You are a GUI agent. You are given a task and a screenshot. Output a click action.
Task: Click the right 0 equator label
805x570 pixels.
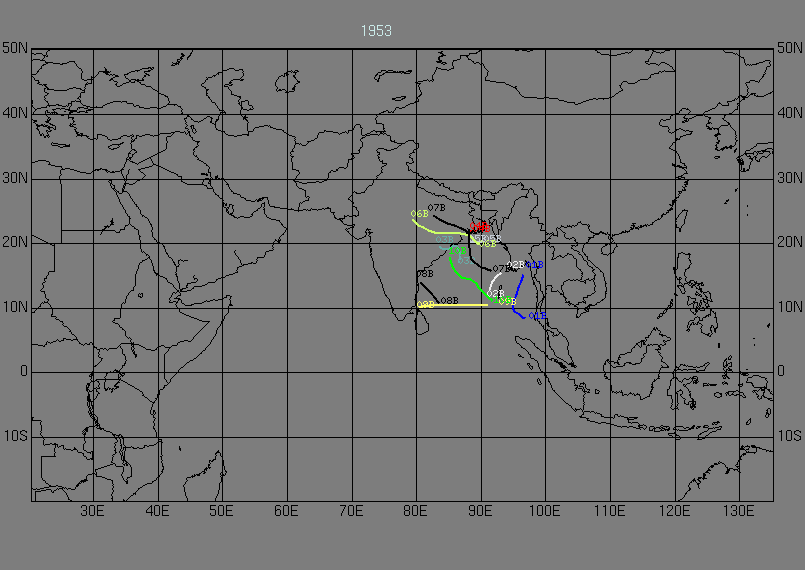click(783, 371)
